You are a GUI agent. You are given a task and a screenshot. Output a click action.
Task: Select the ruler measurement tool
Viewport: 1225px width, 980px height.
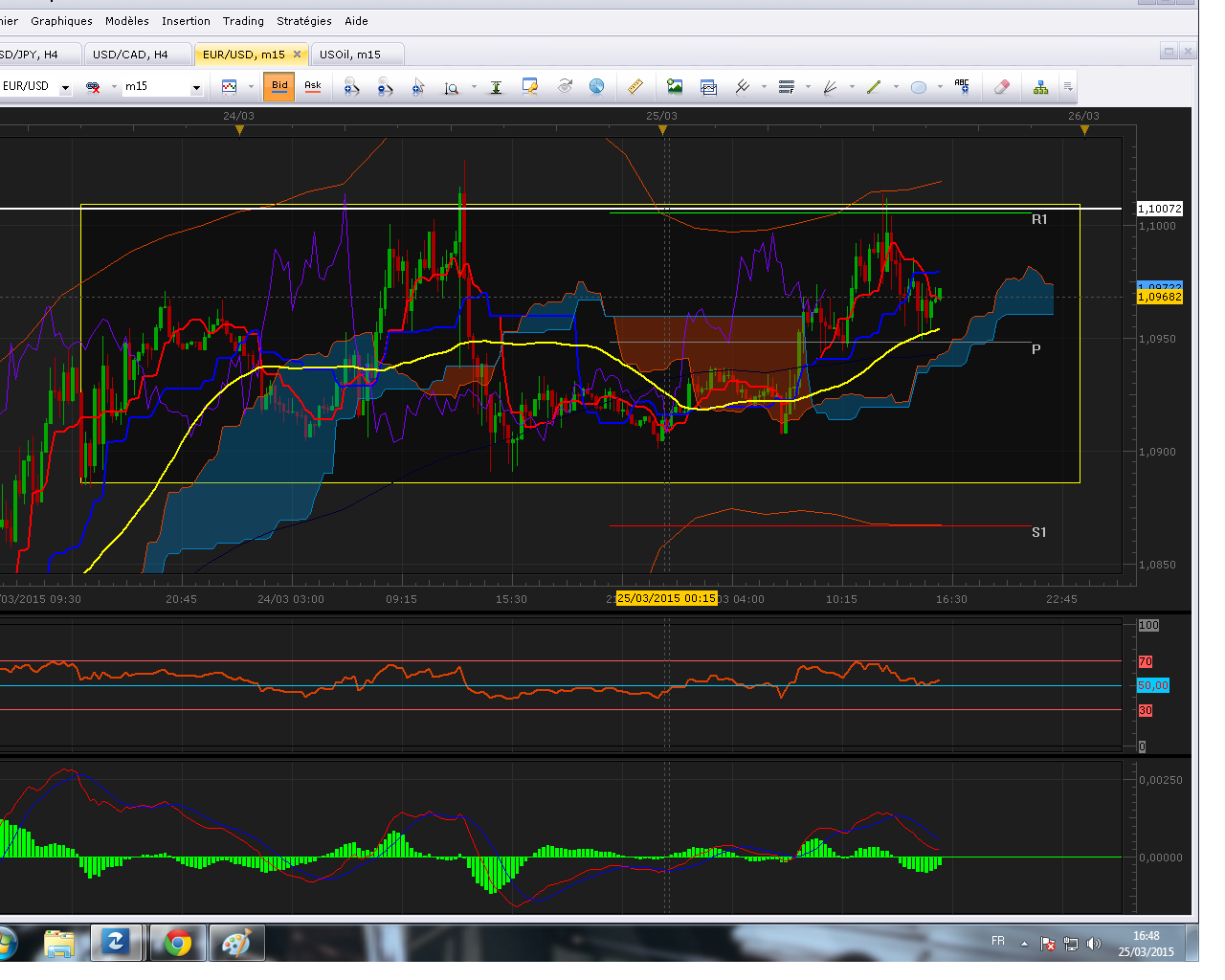(635, 87)
